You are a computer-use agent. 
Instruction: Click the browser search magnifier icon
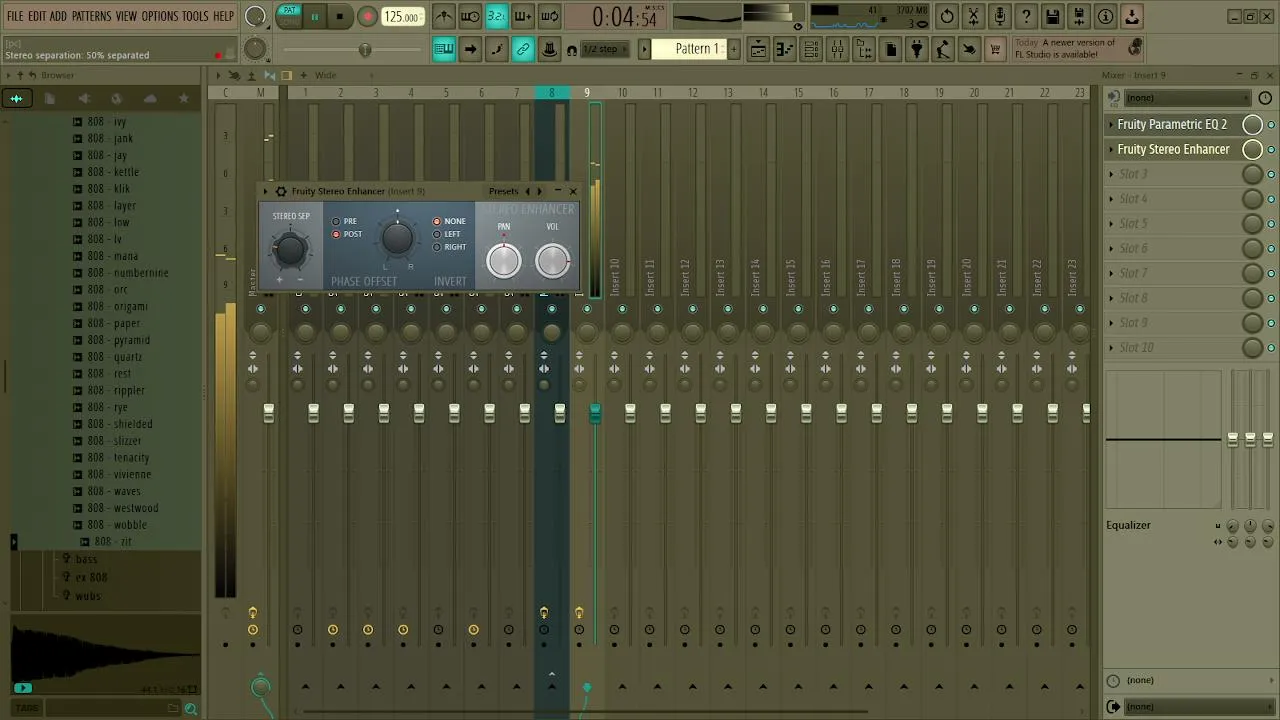click(x=190, y=709)
